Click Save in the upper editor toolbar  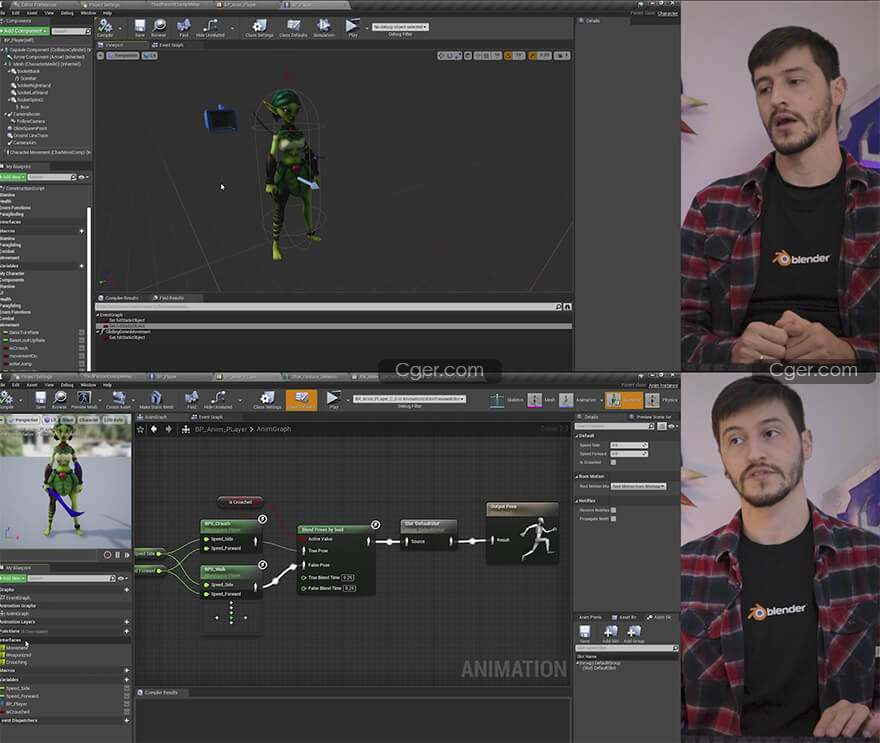[140, 27]
